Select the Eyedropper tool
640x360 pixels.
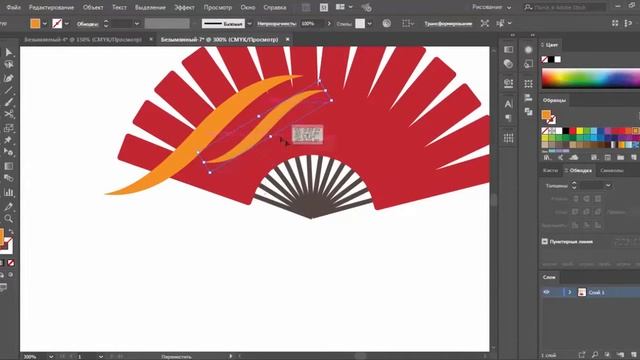click(x=8, y=206)
